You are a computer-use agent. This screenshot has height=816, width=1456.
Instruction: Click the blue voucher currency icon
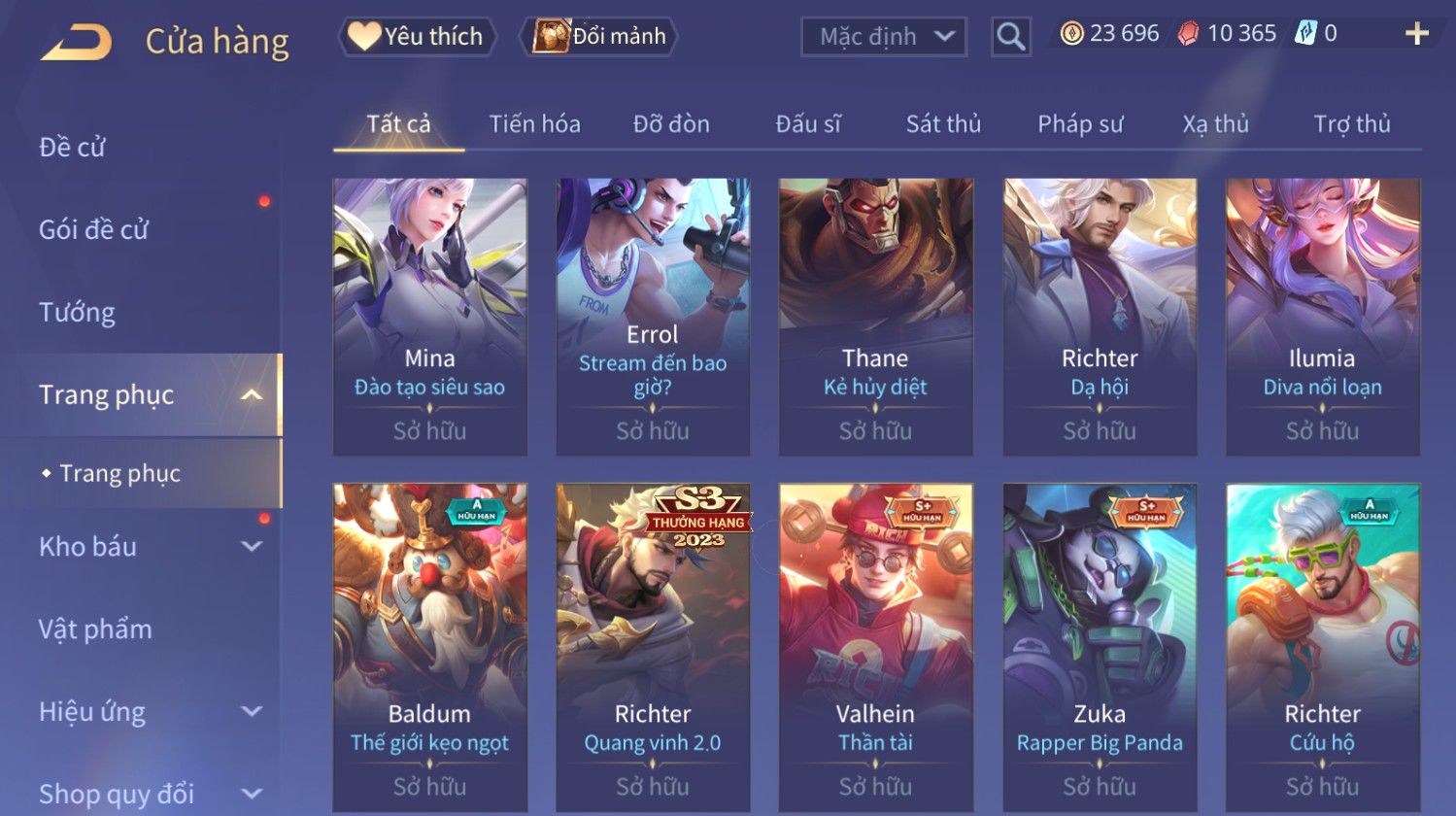(x=1306, y=34)
